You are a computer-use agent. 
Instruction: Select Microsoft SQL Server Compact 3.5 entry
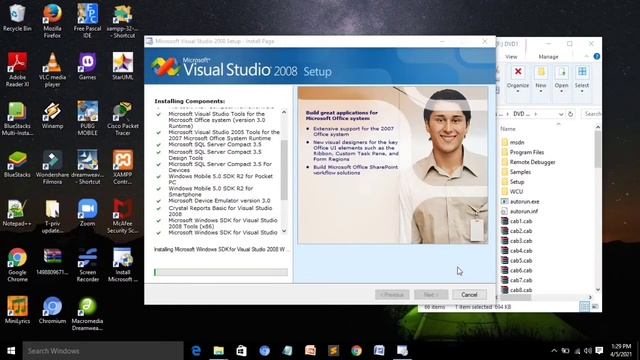point(215,144)
